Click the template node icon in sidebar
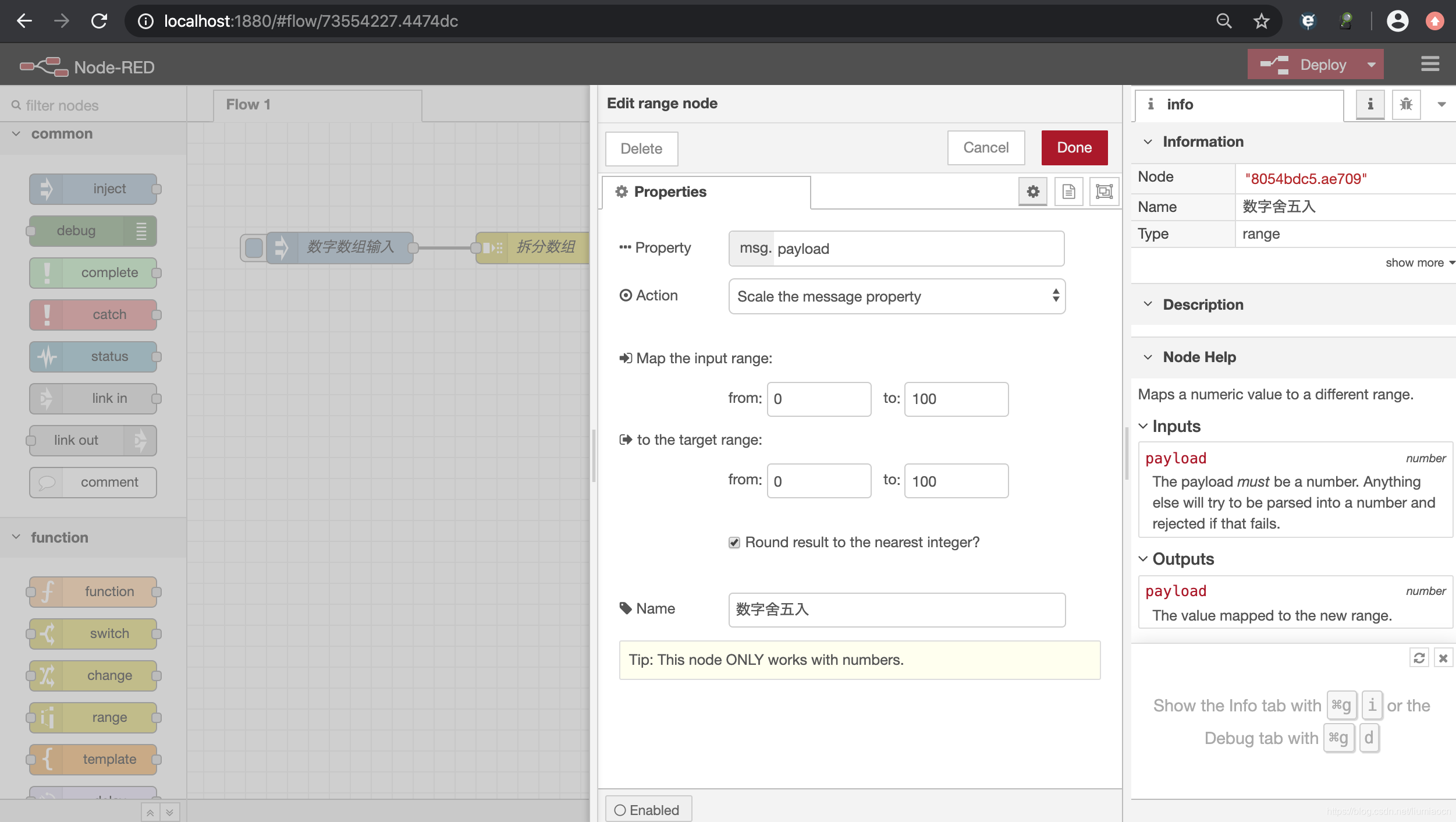The image size is (1456, 822). coord(47,758)
